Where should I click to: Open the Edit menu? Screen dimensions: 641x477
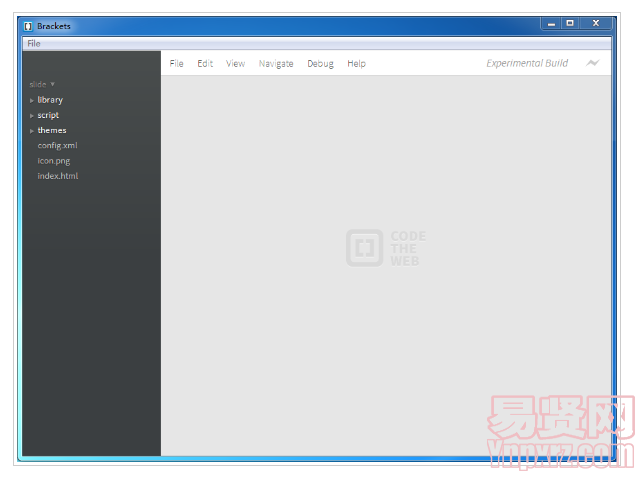coord(205,63)
